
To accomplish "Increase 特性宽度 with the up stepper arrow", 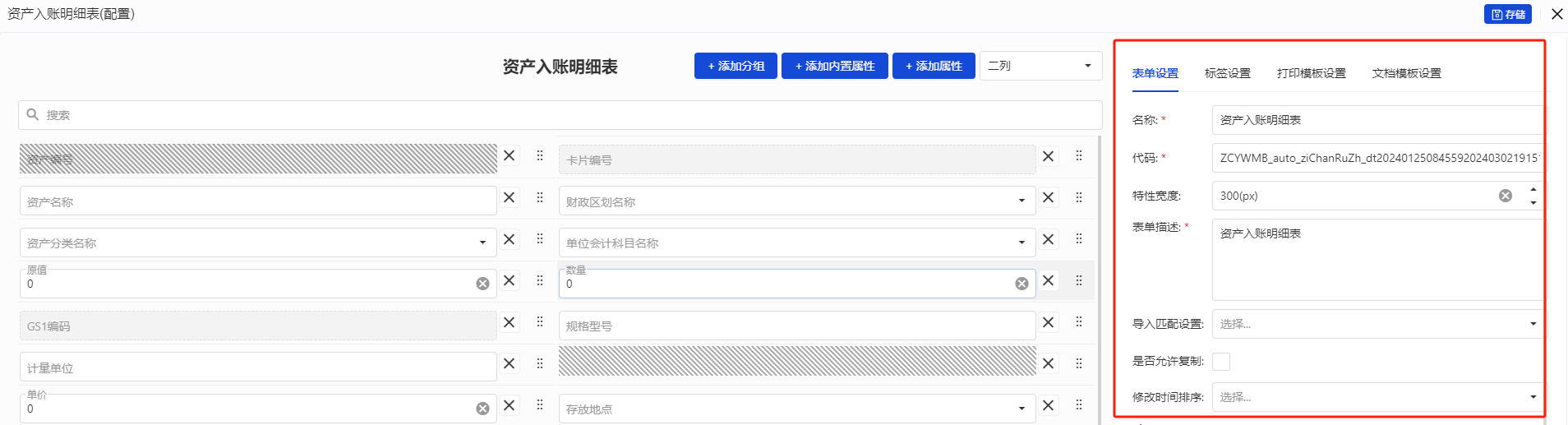I will click(1533, 190).
